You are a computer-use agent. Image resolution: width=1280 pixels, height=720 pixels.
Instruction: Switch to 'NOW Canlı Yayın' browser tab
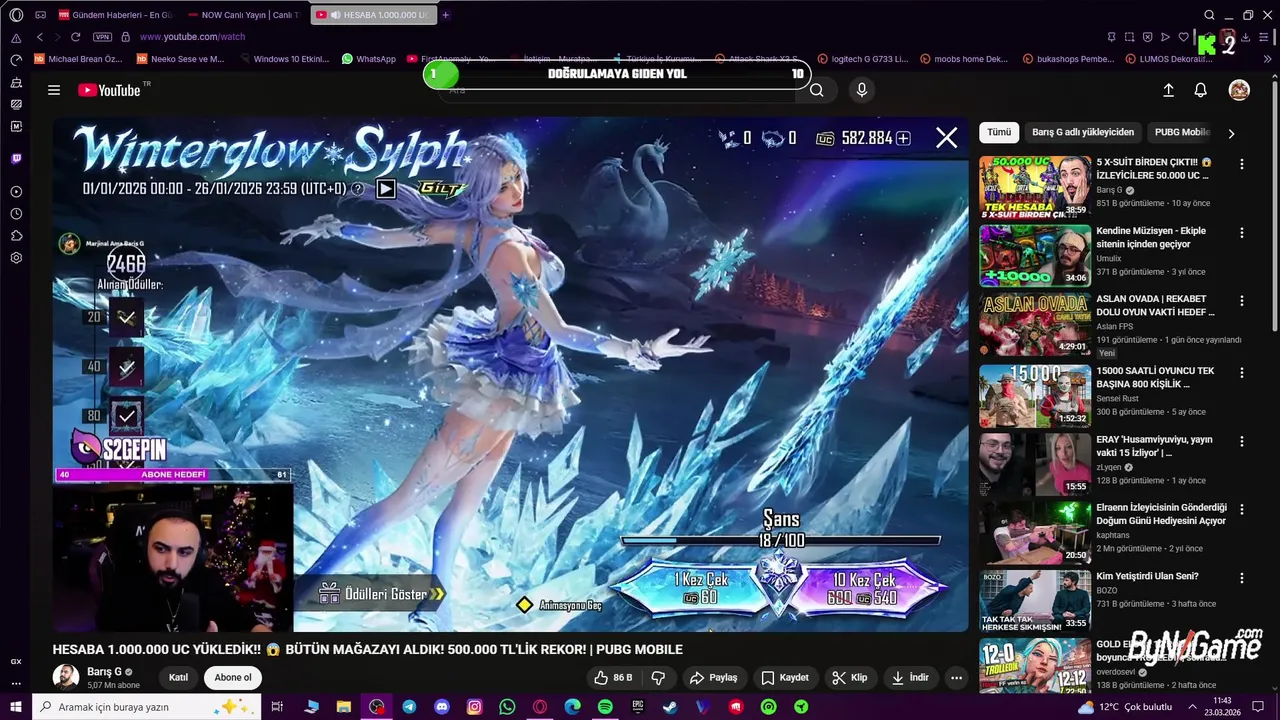point(244,15)
